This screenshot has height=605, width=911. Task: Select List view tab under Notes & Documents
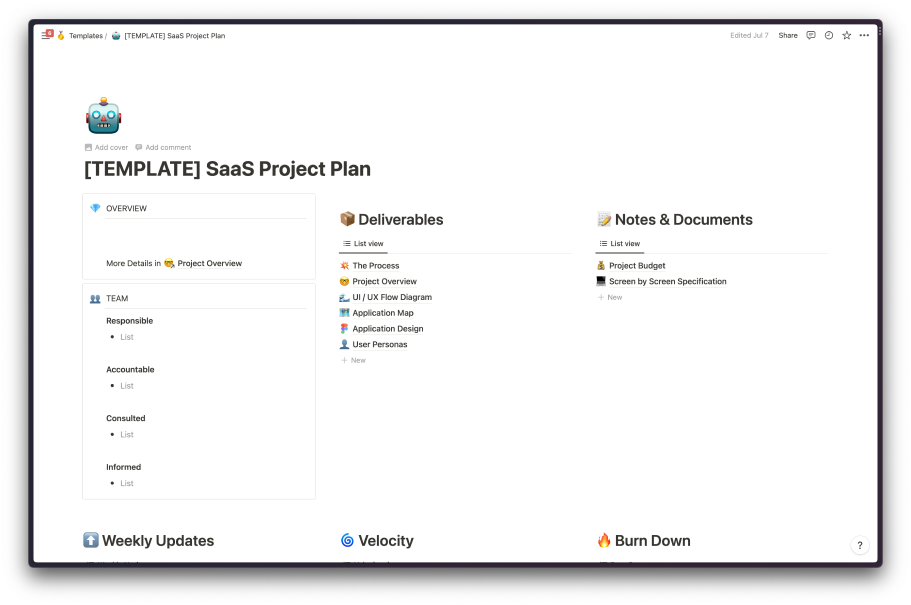(620, 244)
